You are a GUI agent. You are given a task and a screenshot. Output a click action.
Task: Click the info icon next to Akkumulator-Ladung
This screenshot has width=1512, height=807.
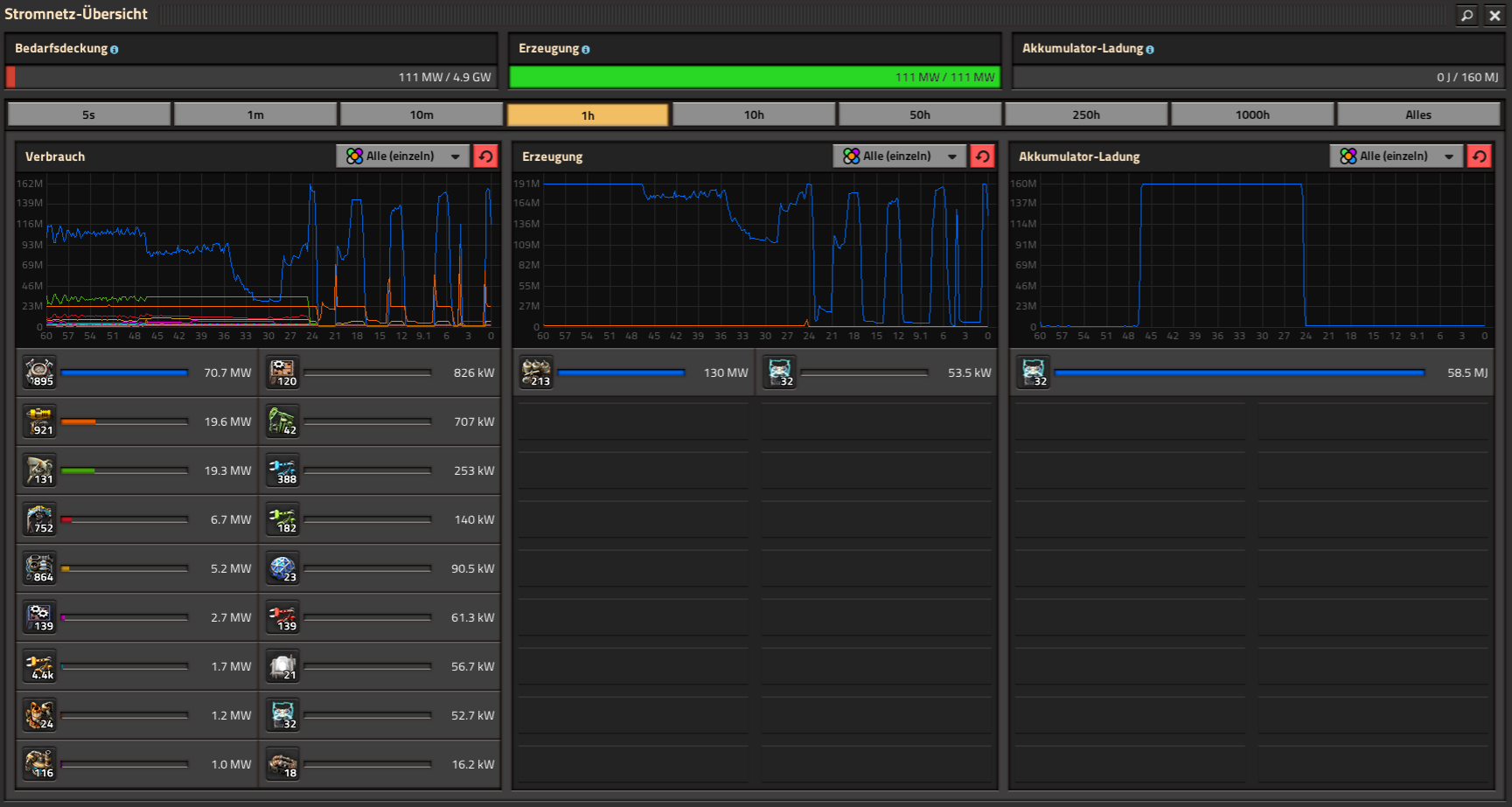click(x=1150, y=50)
